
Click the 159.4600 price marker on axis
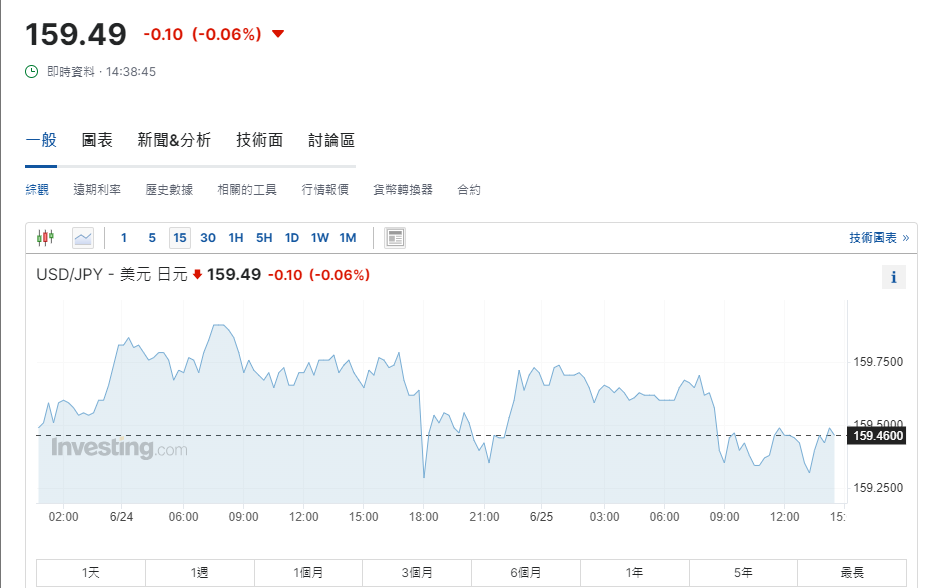(878, 436)
